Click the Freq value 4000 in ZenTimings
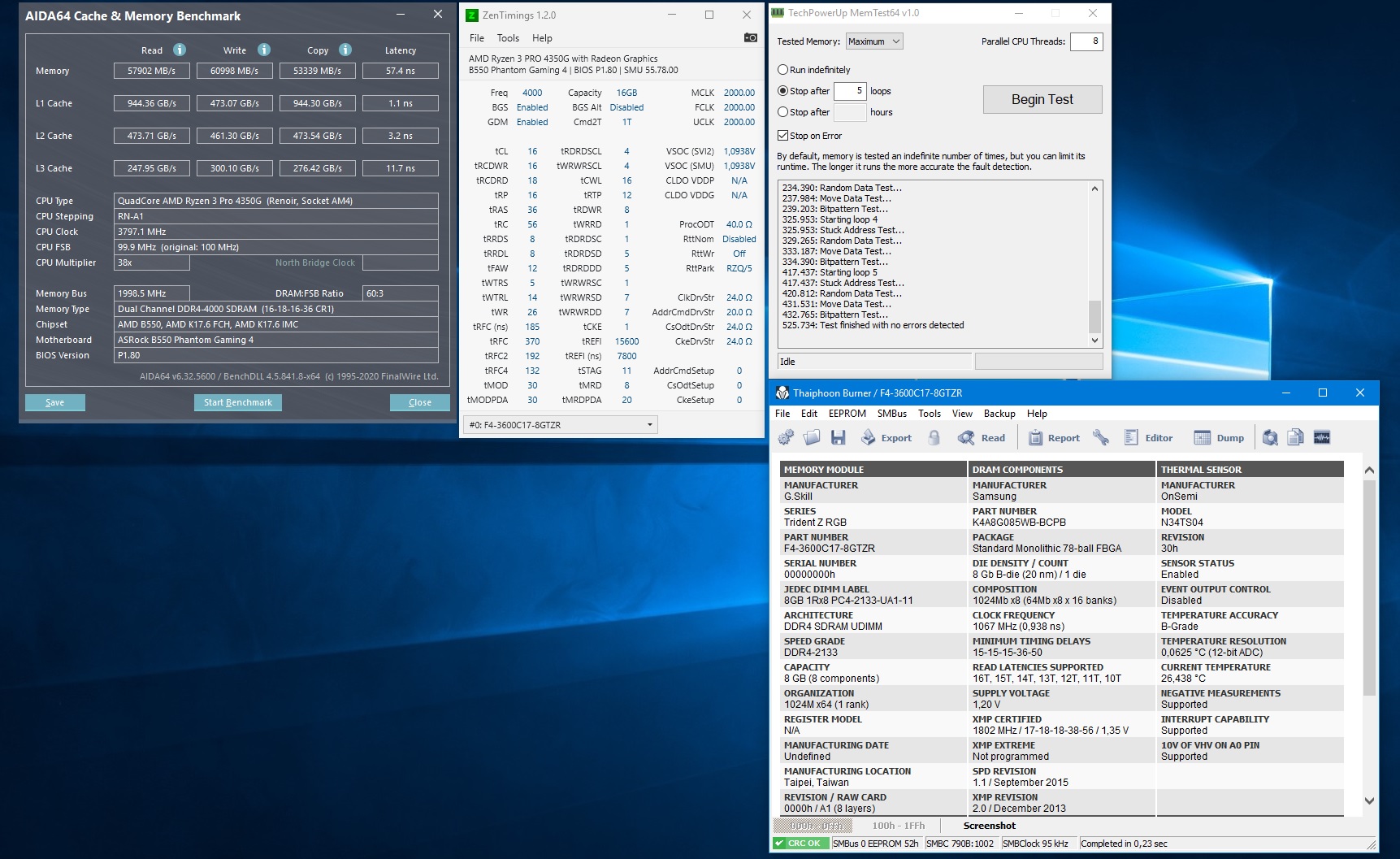The width and height of the screenshot is (1400, 859). pyautogui.click(x=532, y=93)
